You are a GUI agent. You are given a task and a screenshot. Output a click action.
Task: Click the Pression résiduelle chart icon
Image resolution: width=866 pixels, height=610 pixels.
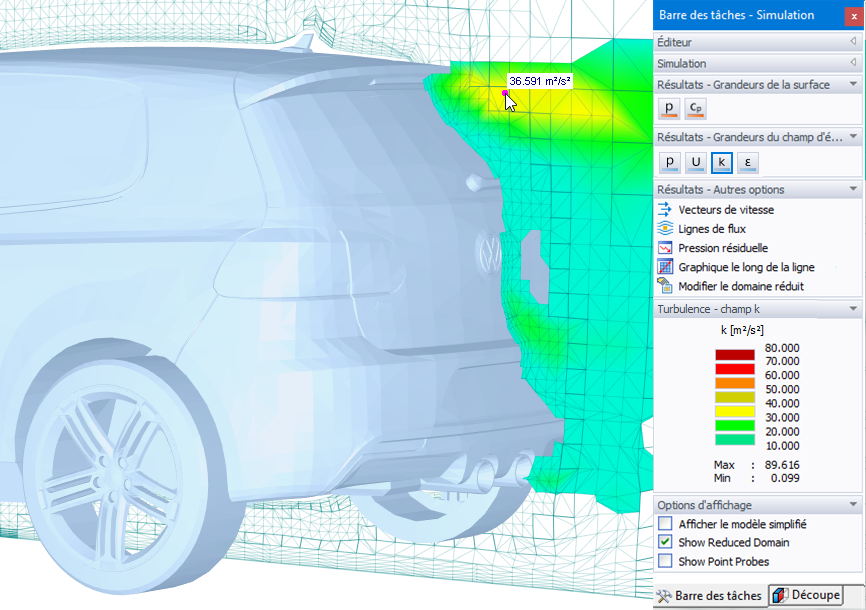(x=665, y=248)
